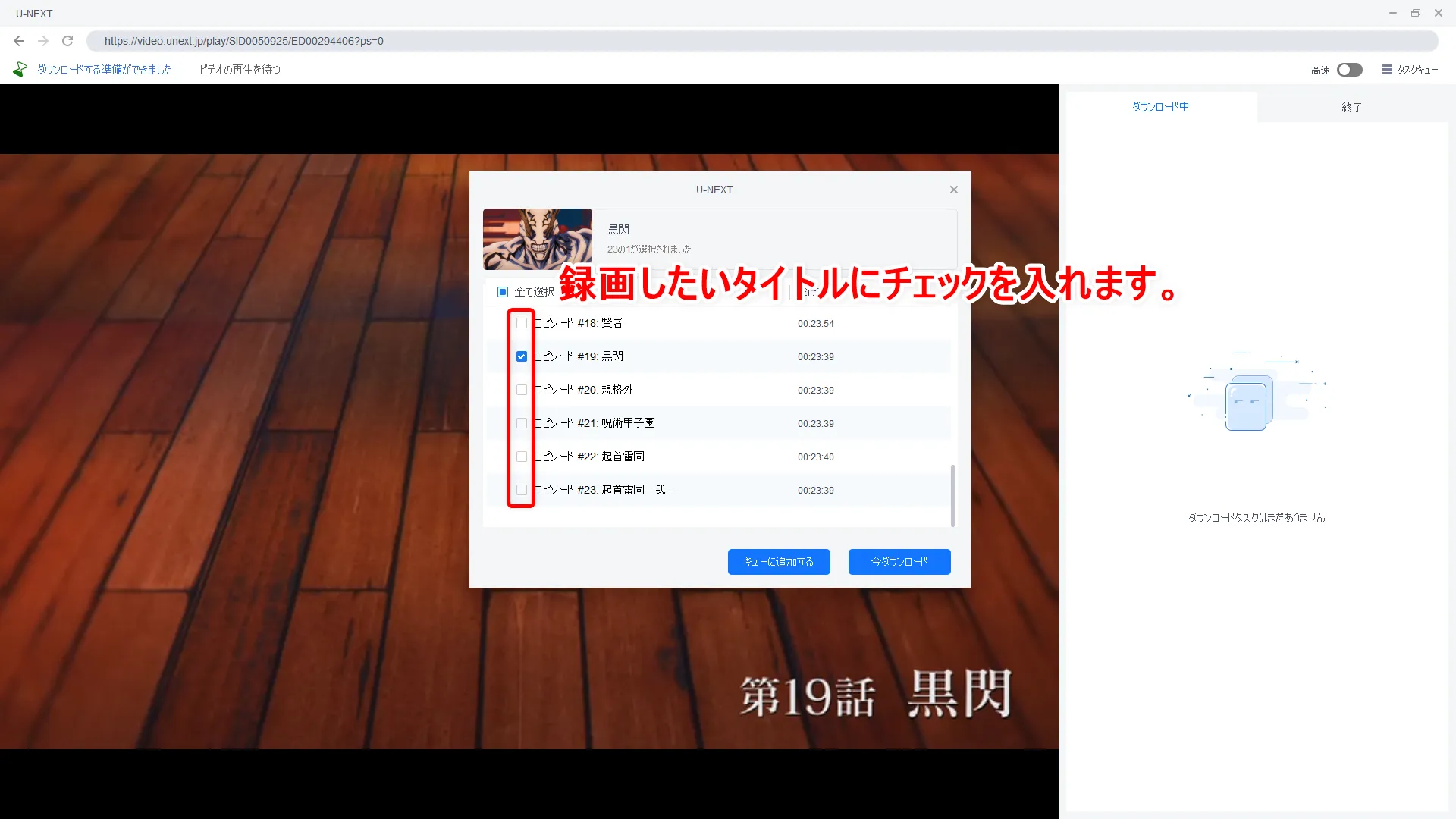1456x819 pixels.
Task: Close the U-NEXT episode dialog
Action: pos(954,190)
